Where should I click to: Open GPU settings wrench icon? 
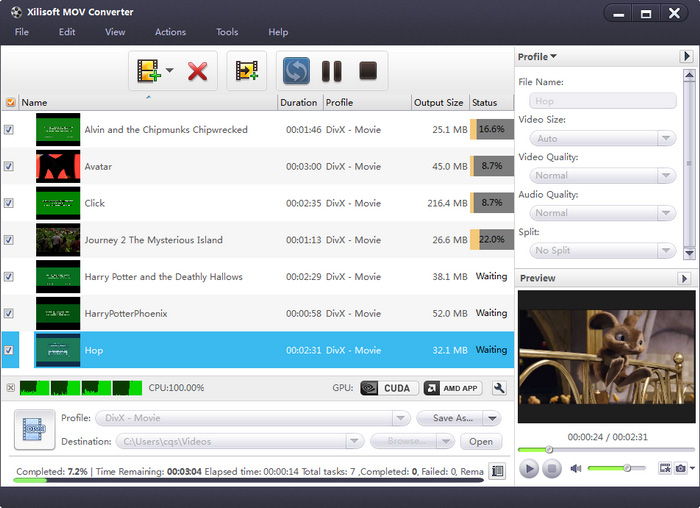500,388
